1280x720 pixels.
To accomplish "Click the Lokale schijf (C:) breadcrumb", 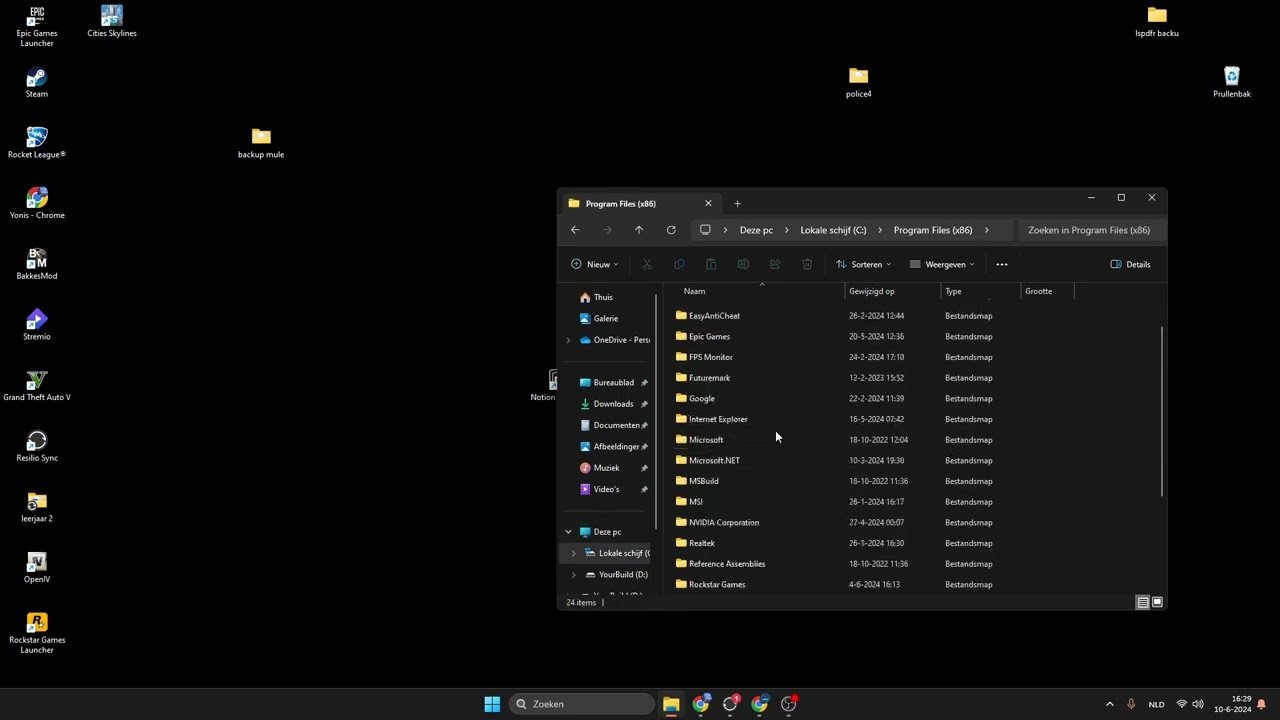I will [833, 230].
